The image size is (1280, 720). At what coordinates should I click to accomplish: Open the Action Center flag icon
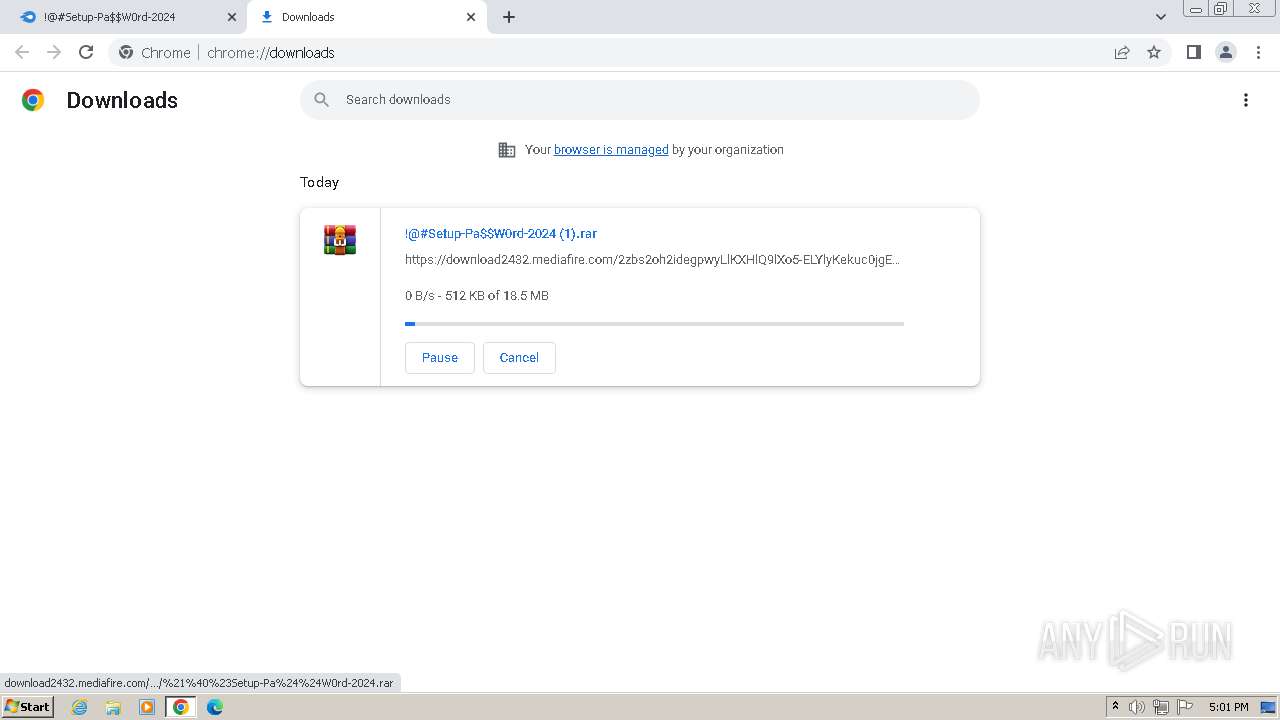(1185, 707)
